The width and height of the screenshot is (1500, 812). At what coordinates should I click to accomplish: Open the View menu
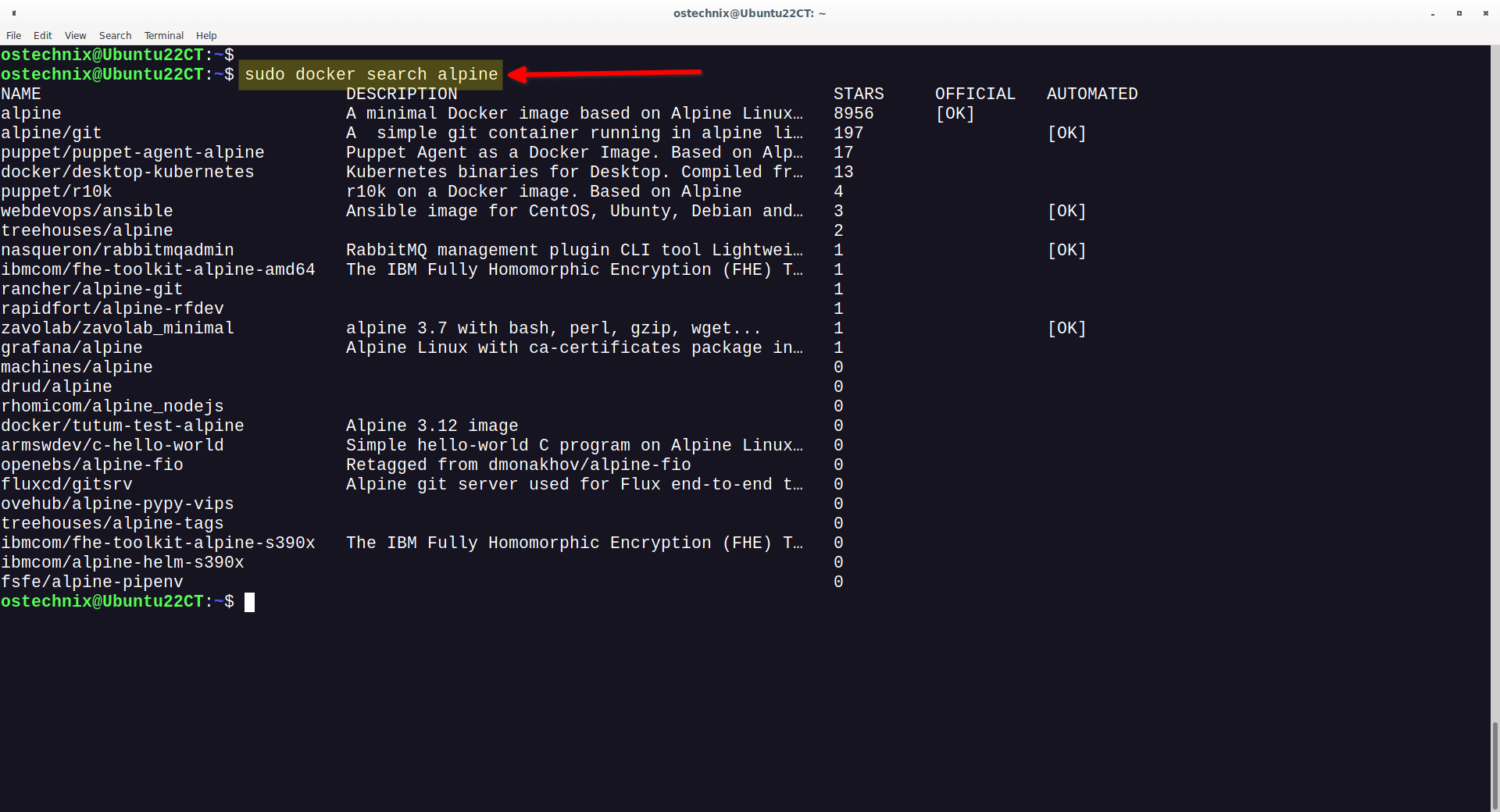coord(75,35)
